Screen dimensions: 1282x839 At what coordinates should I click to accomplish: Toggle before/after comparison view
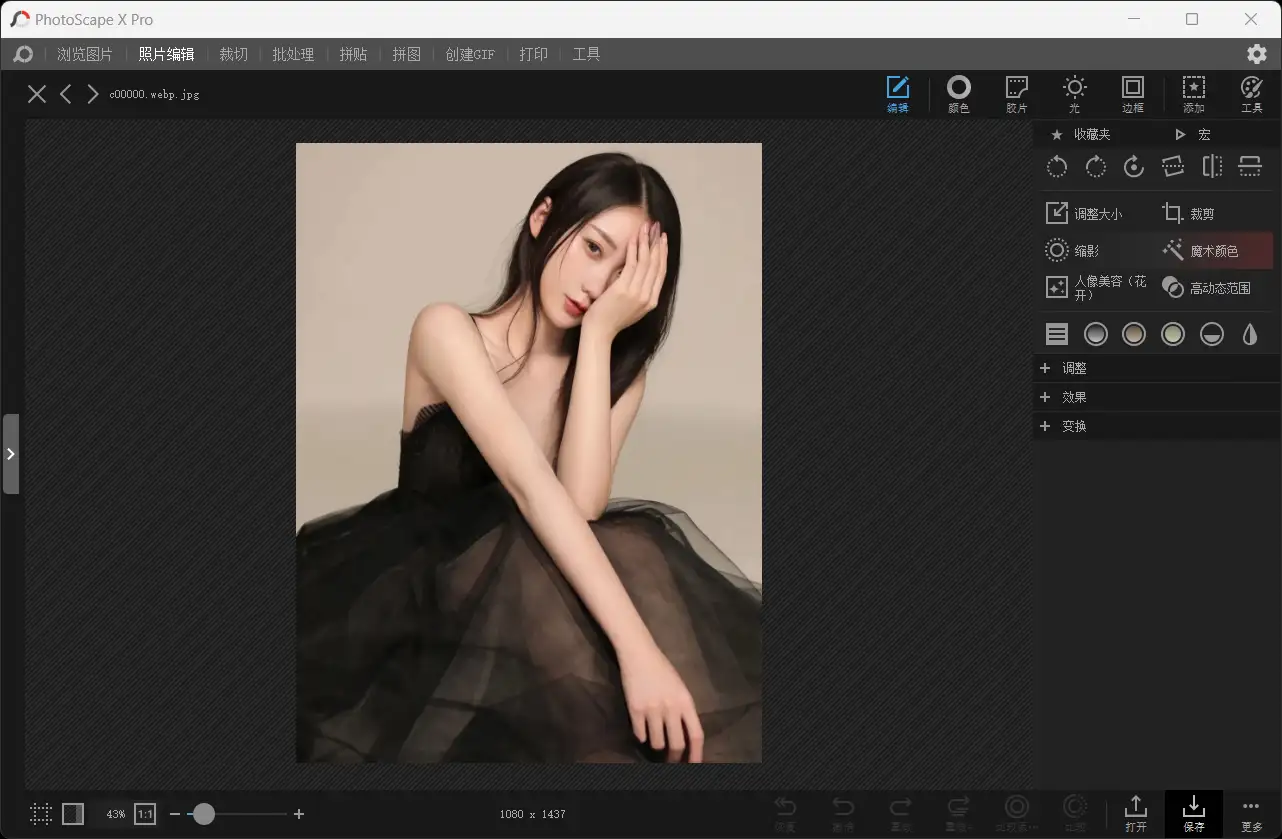pos(73,814)
